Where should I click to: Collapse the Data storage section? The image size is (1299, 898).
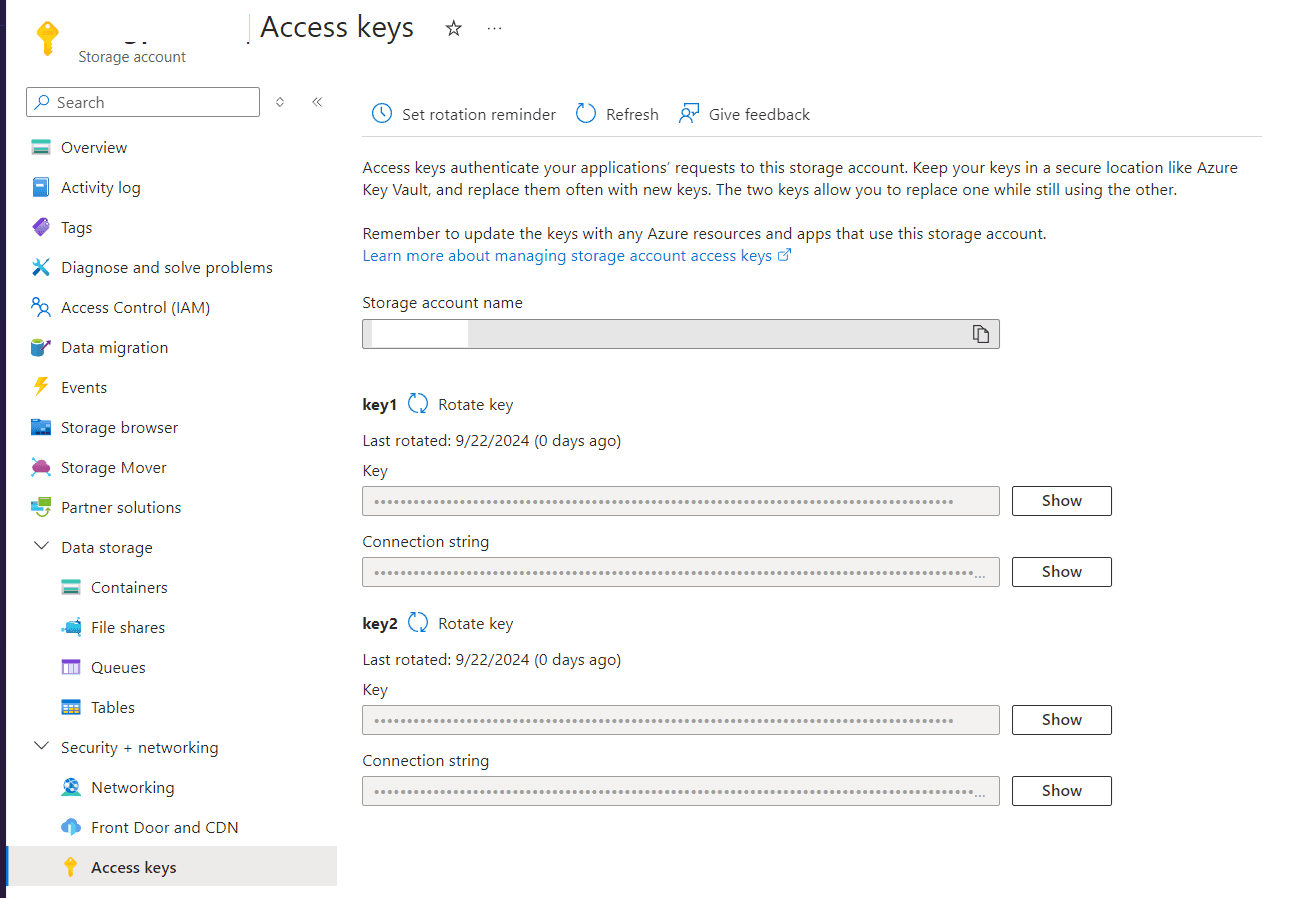click(41, 547)
